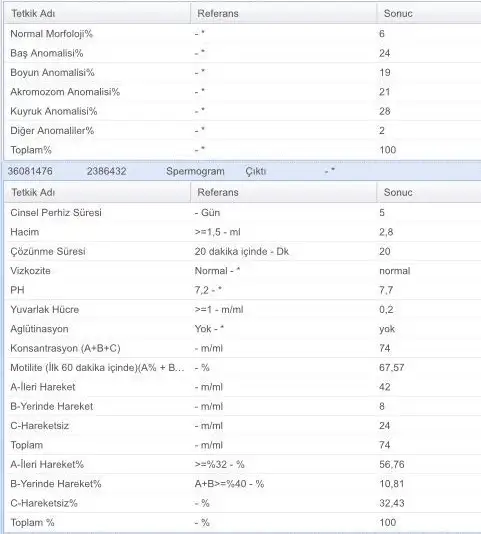The width and height of the screenshot is (481, 534).
Task: Select the Kuyruk Anomalisi% row
Action: pyautogui.click(x=243, y=111)
